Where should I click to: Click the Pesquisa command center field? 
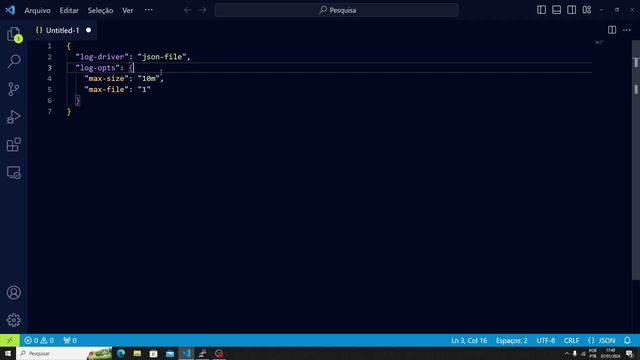pyautogui.click(x=337, y=10)
